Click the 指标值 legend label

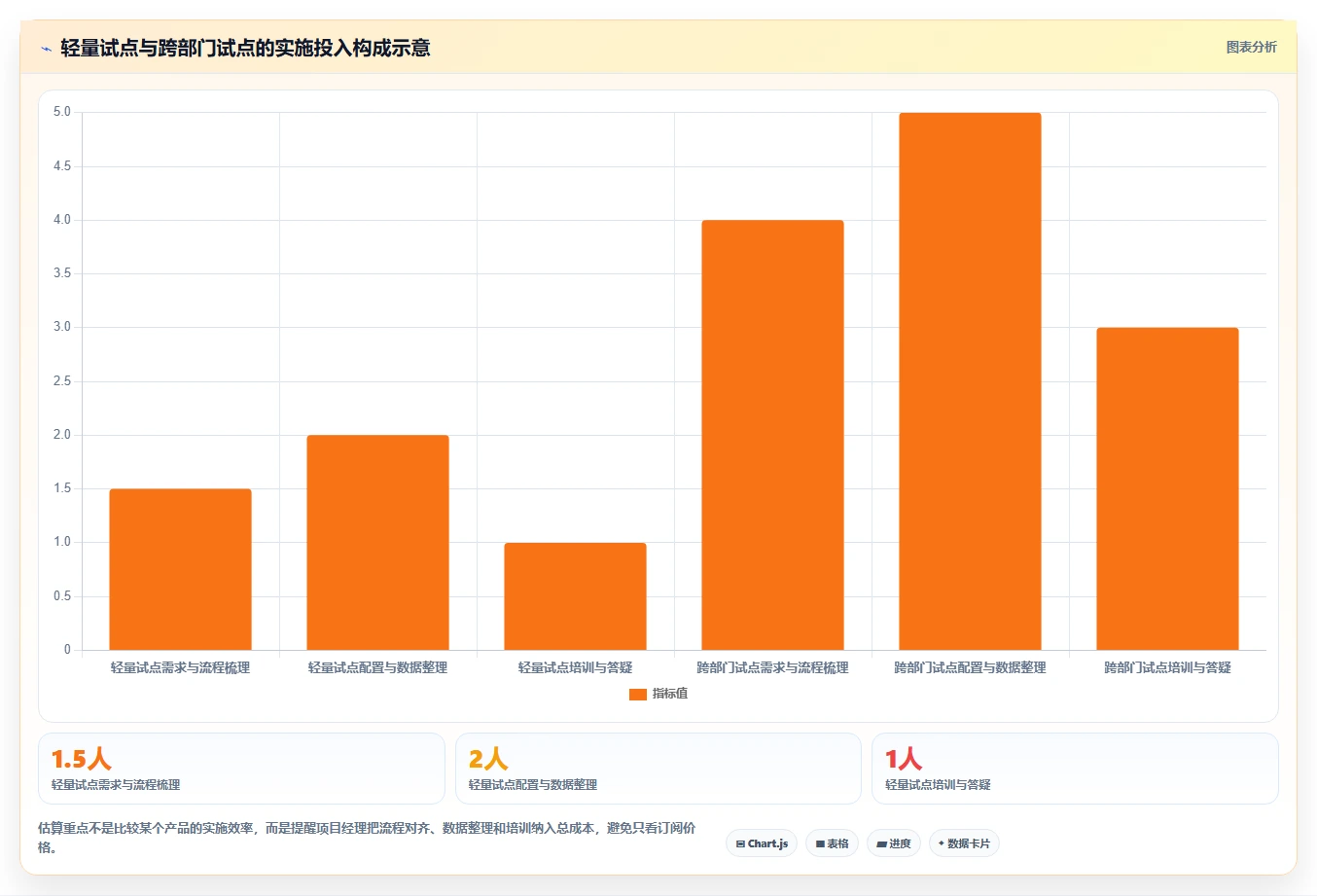pyautogui.click(x=670, y=694)
